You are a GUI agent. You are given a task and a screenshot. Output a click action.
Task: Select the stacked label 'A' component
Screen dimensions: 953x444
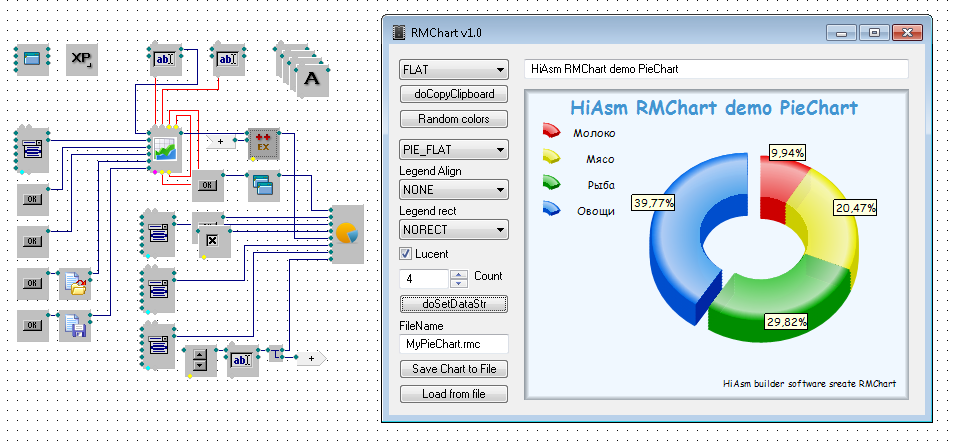312,77
